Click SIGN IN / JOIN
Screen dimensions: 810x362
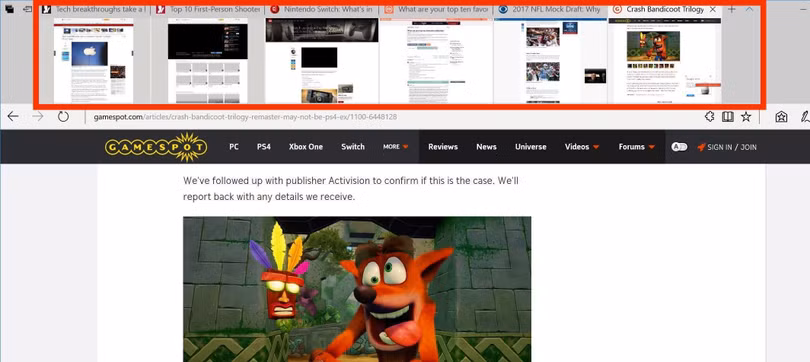(x=727, y=147)
